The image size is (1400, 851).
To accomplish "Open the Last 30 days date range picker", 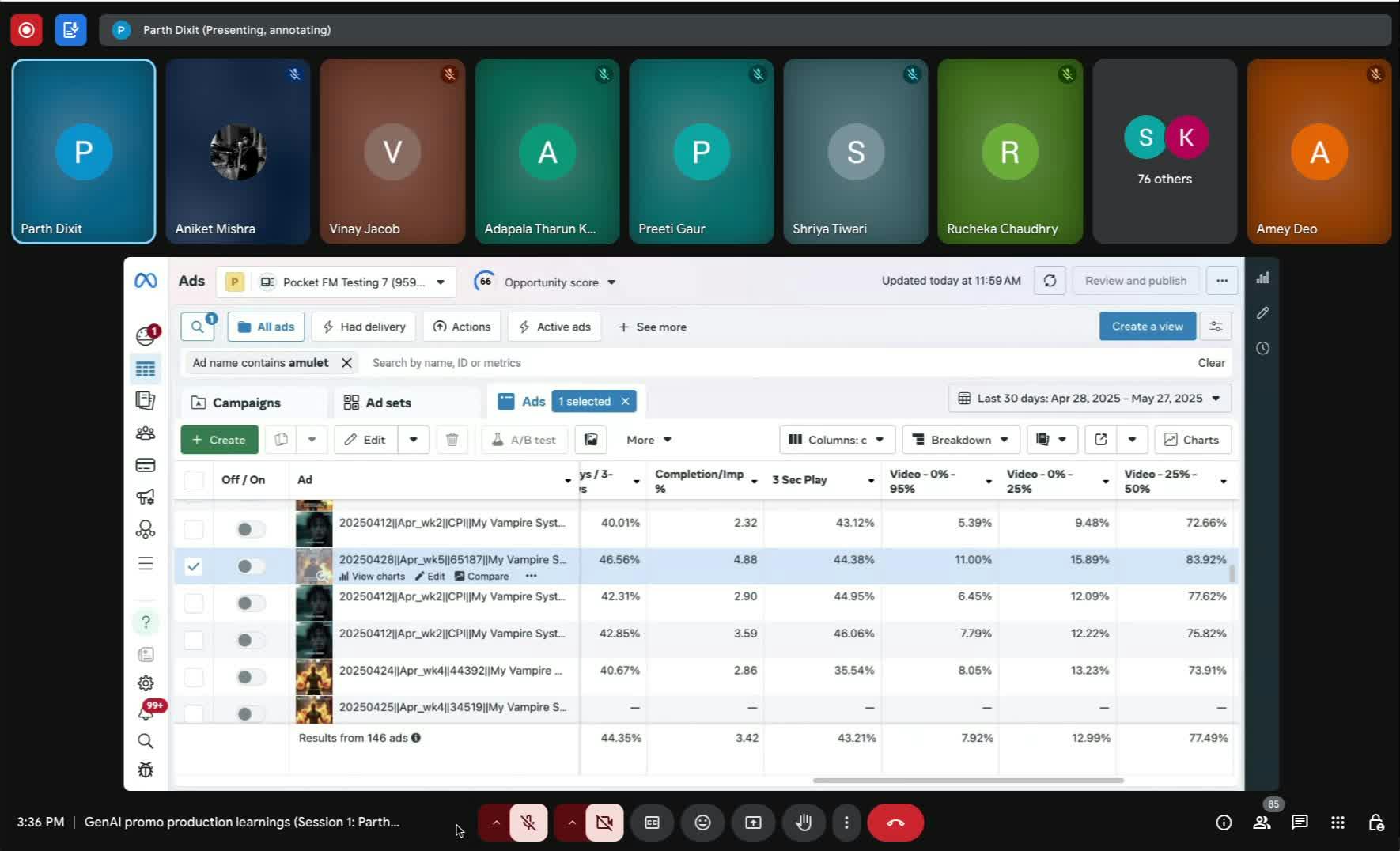I will (x=1089, y=399).
